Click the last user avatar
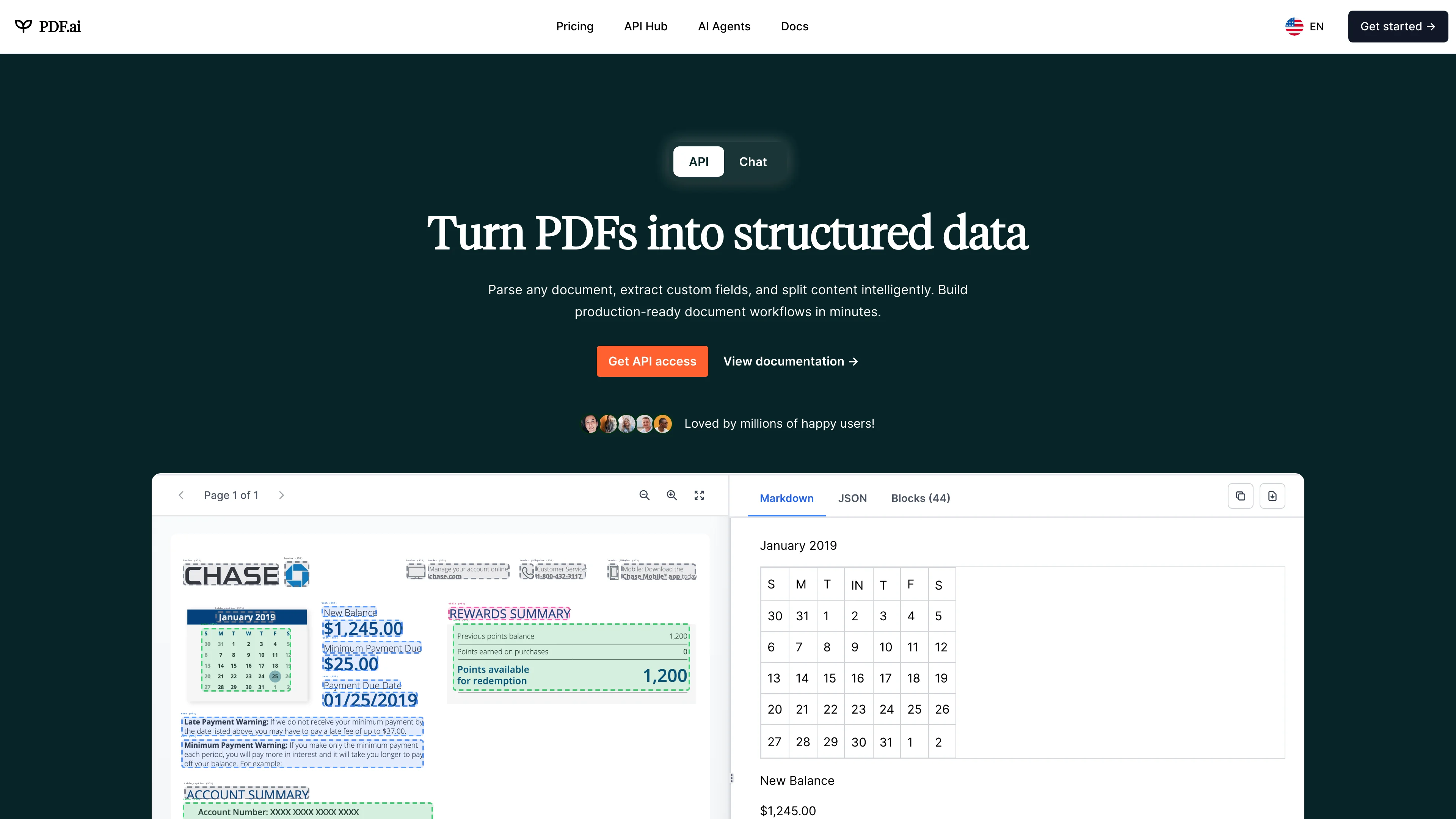The height and width of the screenshot is (819, 1456). [x=662, y=424]
